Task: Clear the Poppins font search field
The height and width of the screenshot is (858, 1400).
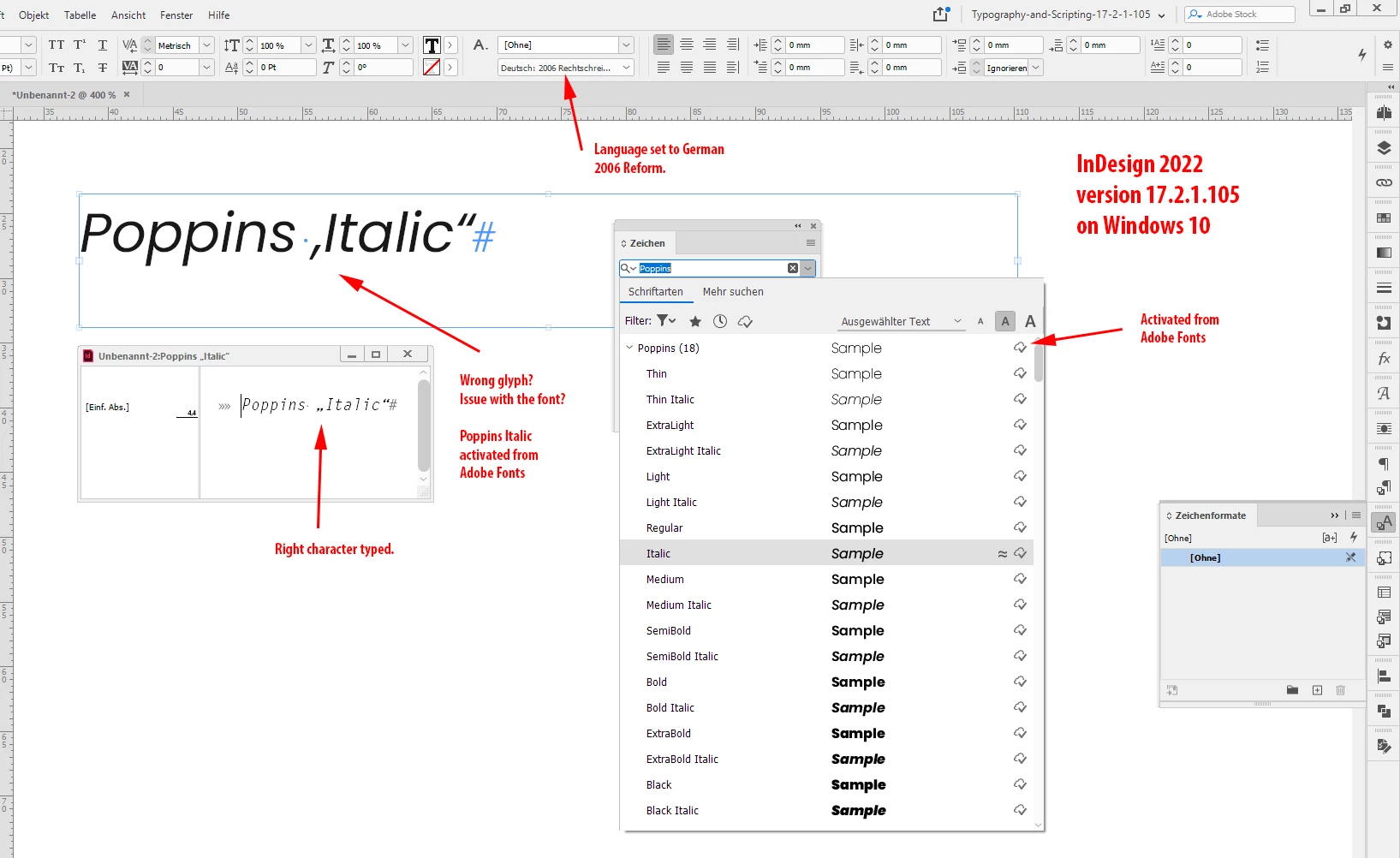Action: 793,268
